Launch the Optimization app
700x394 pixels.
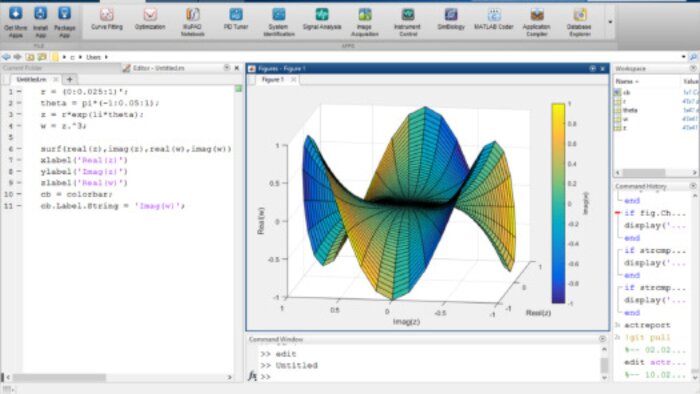coord(150,19)
